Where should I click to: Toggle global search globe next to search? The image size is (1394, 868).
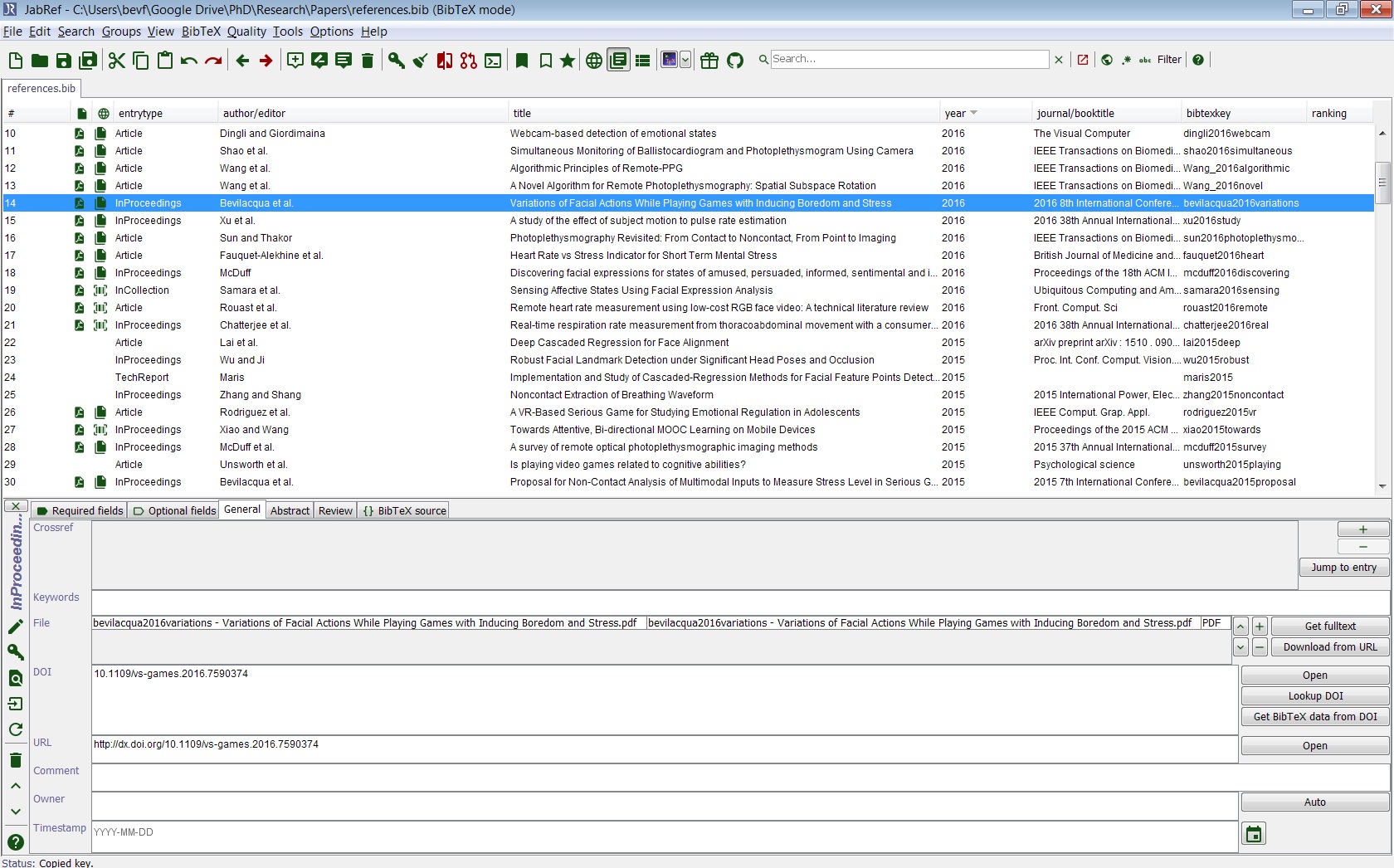(1107, 60)
